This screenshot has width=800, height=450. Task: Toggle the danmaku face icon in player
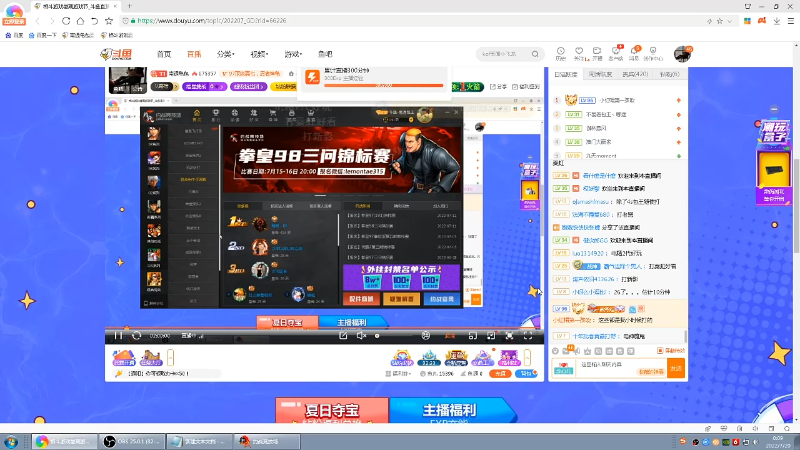coord(426,336)
